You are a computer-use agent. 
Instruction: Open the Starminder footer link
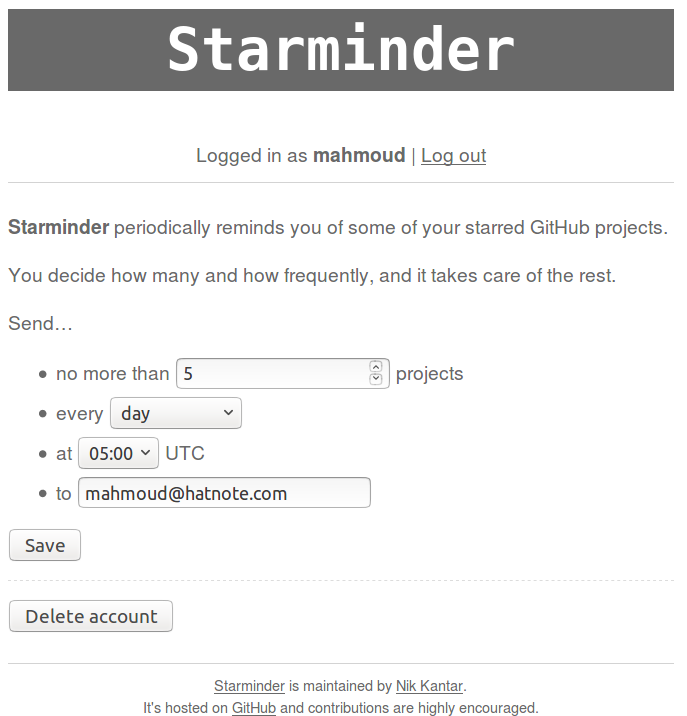(249, 686)
